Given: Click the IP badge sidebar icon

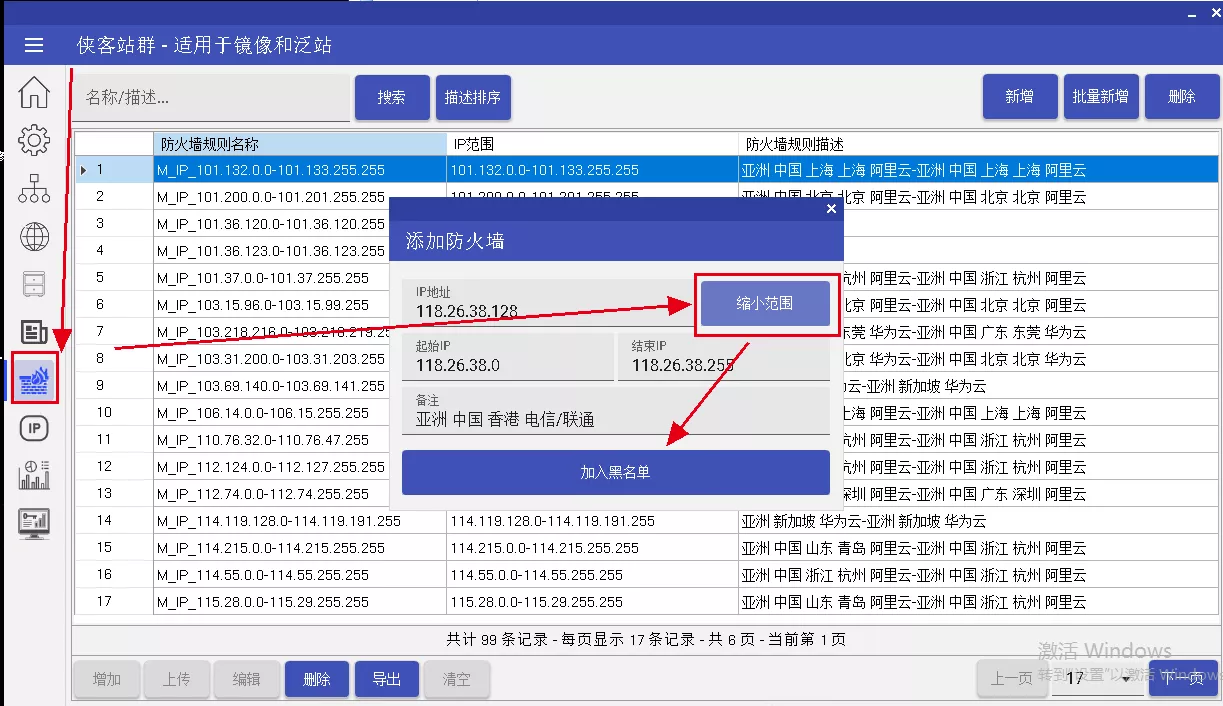Looking at the screenshot, I should click(x=34, y=429).
